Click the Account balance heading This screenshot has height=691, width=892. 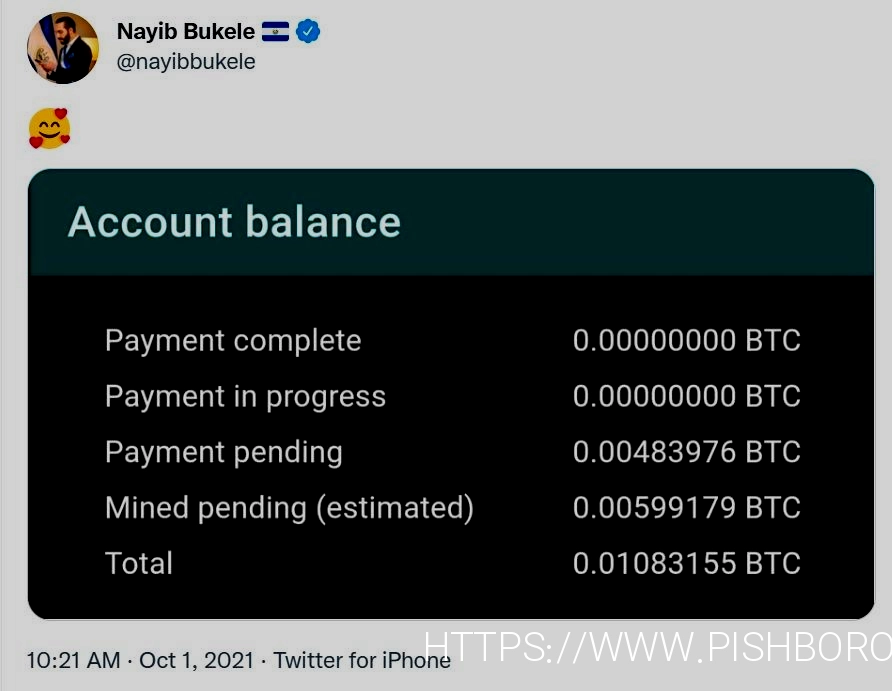point(234,221)
